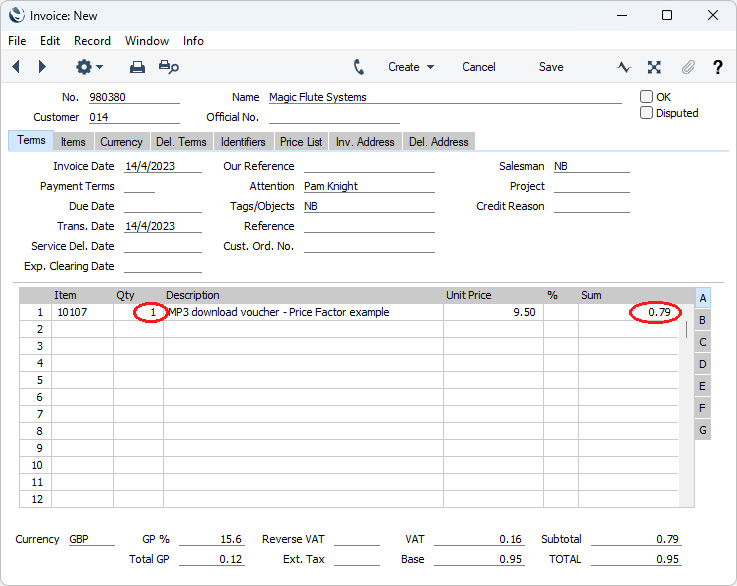Click the Service Del. Date field

point(163,246)
